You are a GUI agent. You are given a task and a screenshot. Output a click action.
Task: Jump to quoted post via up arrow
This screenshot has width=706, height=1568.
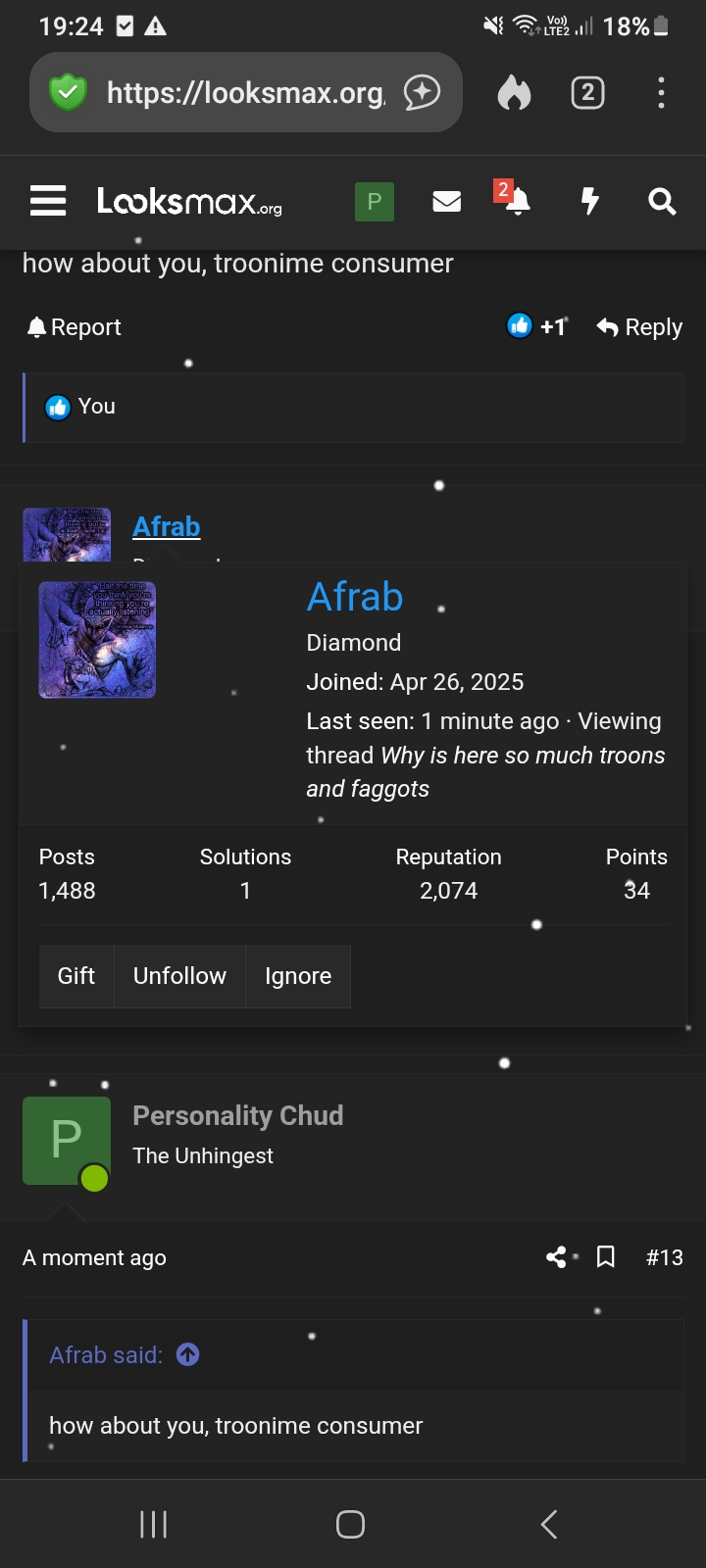[186, 1354]
